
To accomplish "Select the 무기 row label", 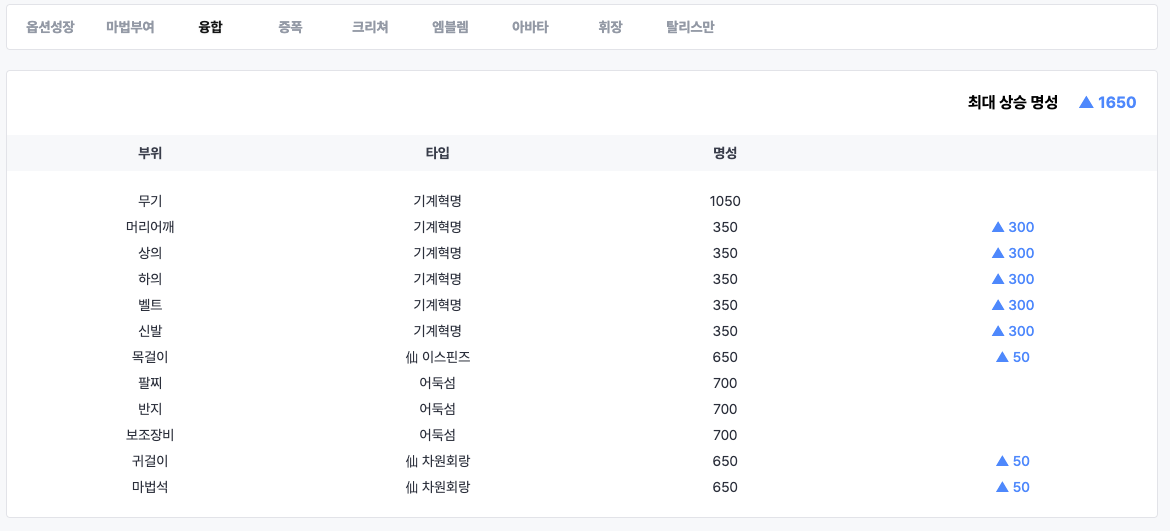I will pos(150,201).
